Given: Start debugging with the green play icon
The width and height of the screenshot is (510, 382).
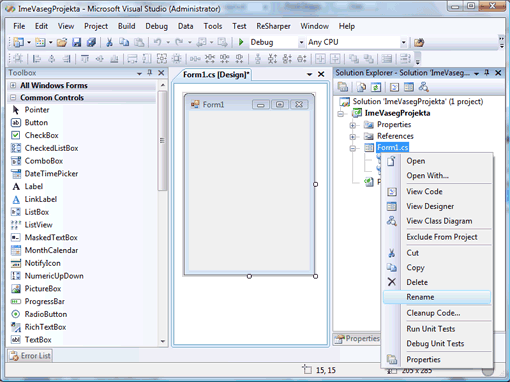Looking at the screenshot, I should click(x=241, y=42).
